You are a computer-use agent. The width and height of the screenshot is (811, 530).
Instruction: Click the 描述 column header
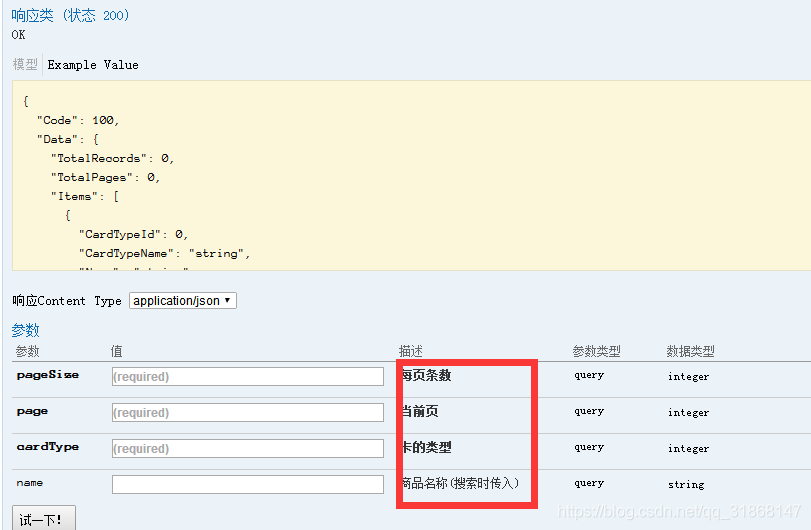[x=411, y=352]
